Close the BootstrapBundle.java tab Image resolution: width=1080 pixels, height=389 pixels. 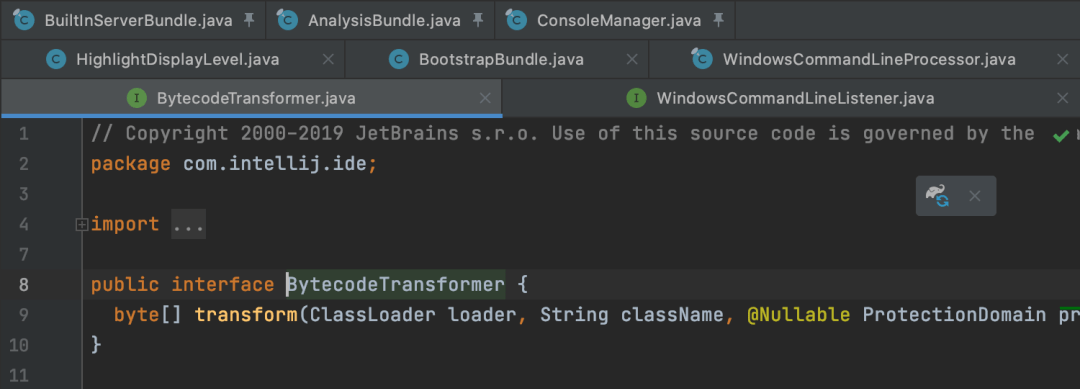point(632,59)
